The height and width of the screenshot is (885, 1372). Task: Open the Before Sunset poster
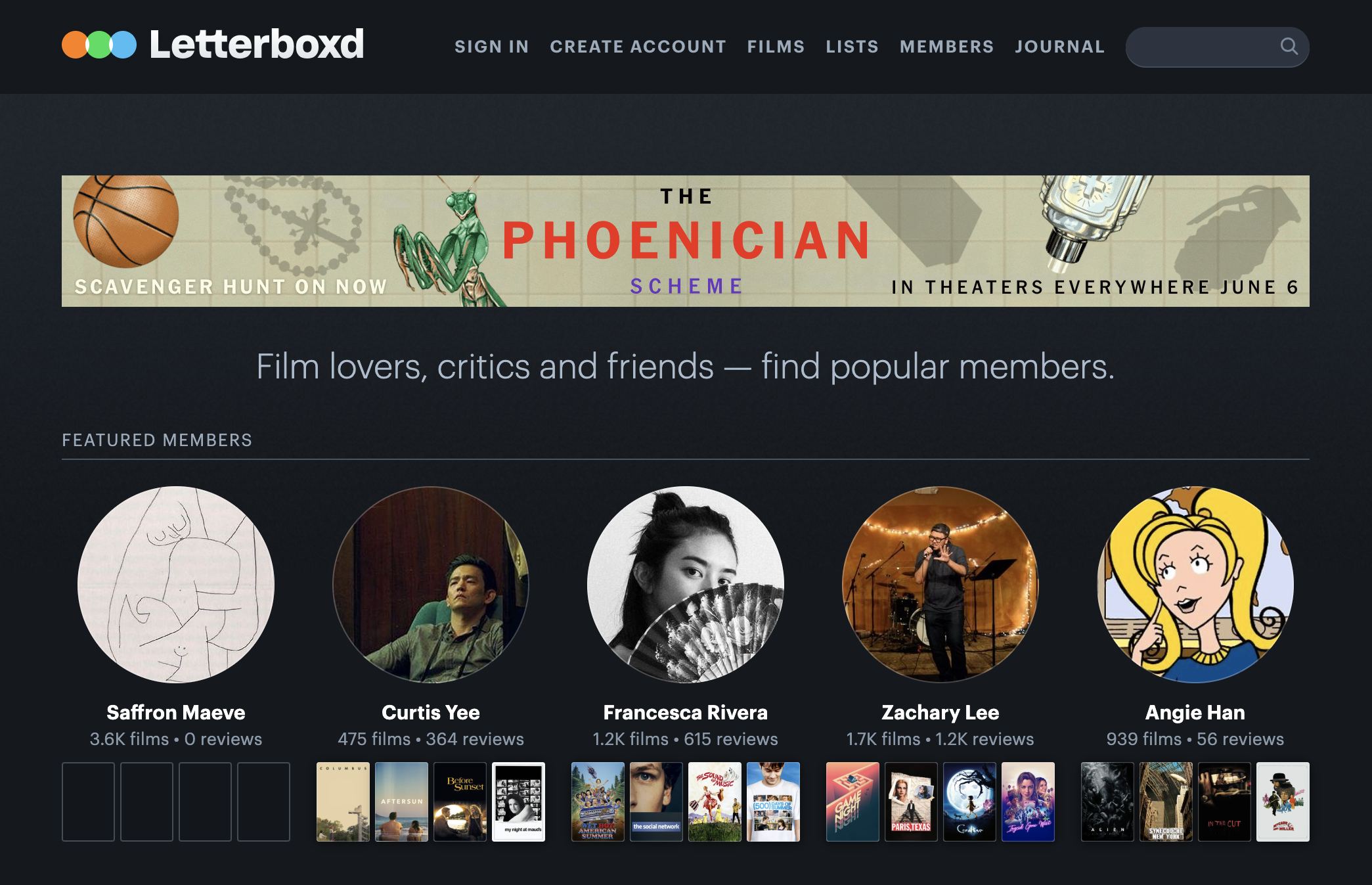(460, 802)
